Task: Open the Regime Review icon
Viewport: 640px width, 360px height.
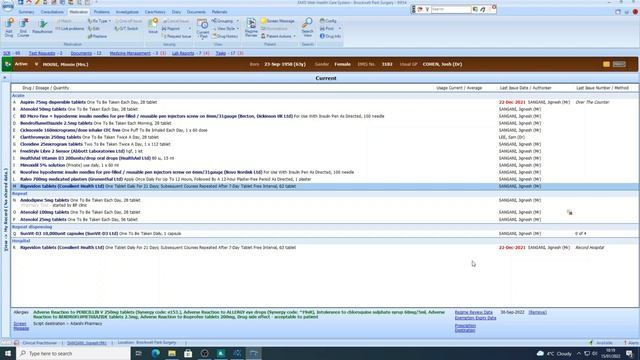Action: tap(251, 27)
